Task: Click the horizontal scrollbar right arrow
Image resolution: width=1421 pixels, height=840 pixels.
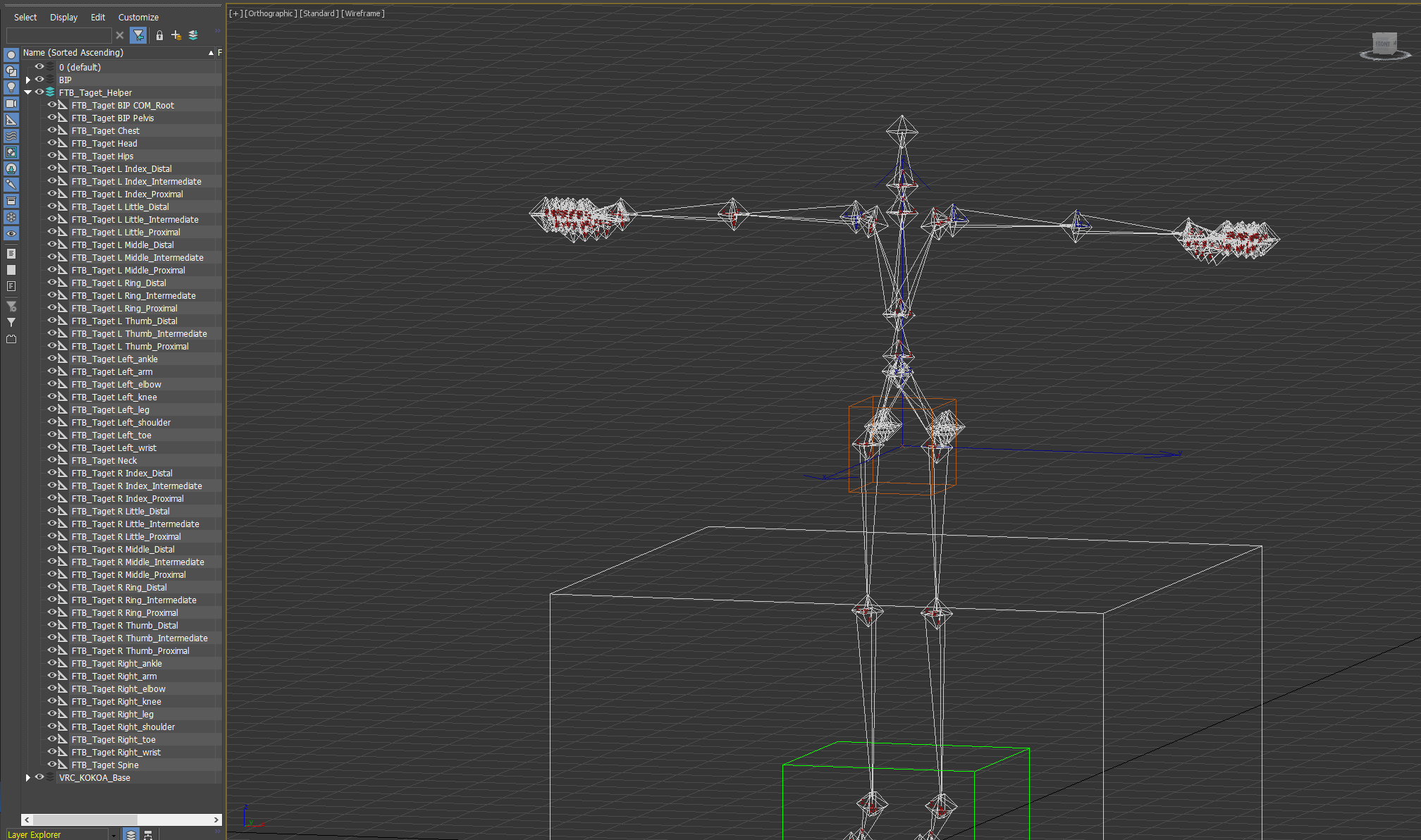Action: point(216,820)
